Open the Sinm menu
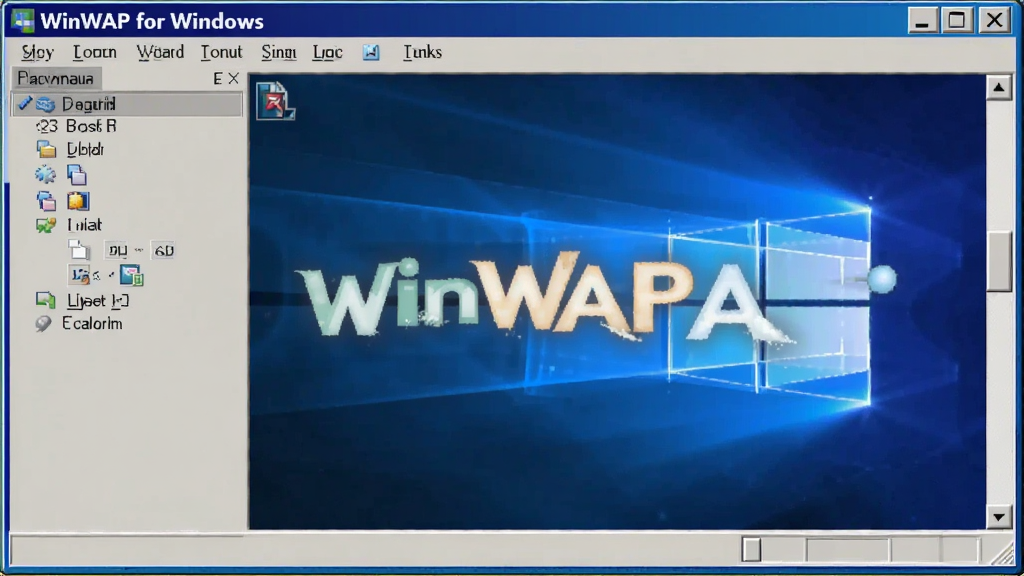The image size is (1024, 576). click(279, 52)
